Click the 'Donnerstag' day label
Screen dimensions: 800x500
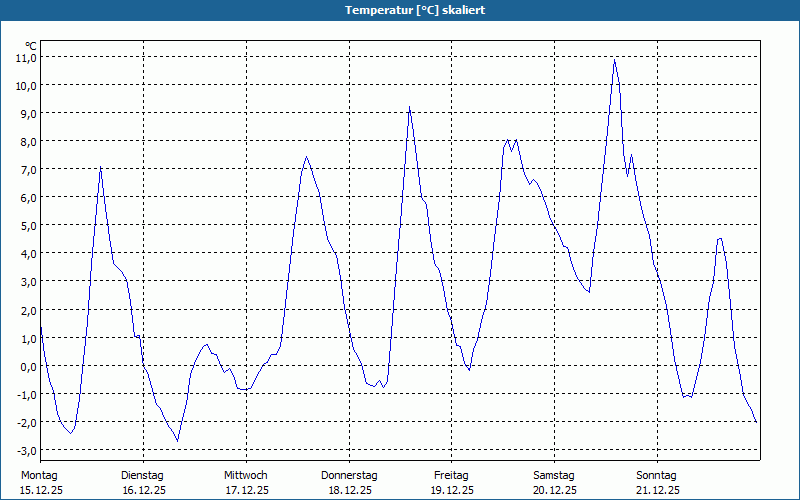pos(349,476)
